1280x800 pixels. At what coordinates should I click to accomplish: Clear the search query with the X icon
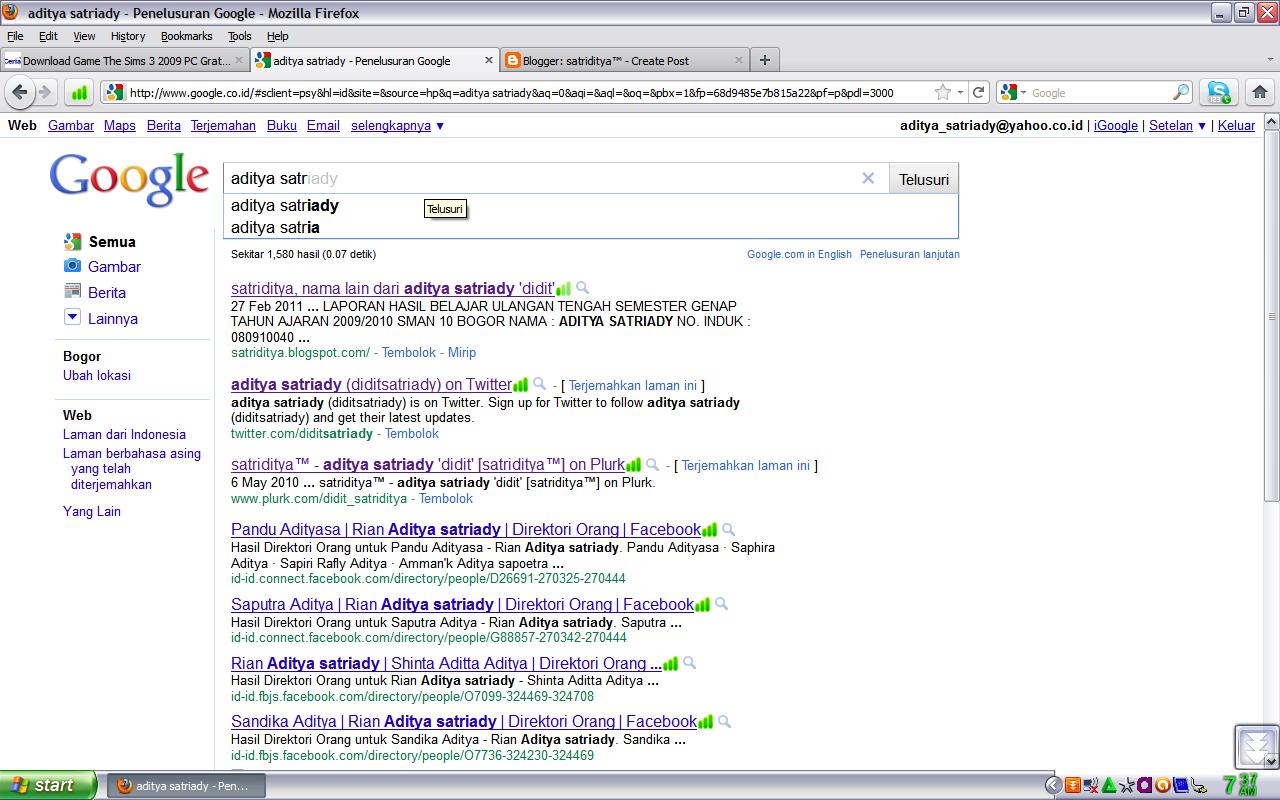pos(868,178)
